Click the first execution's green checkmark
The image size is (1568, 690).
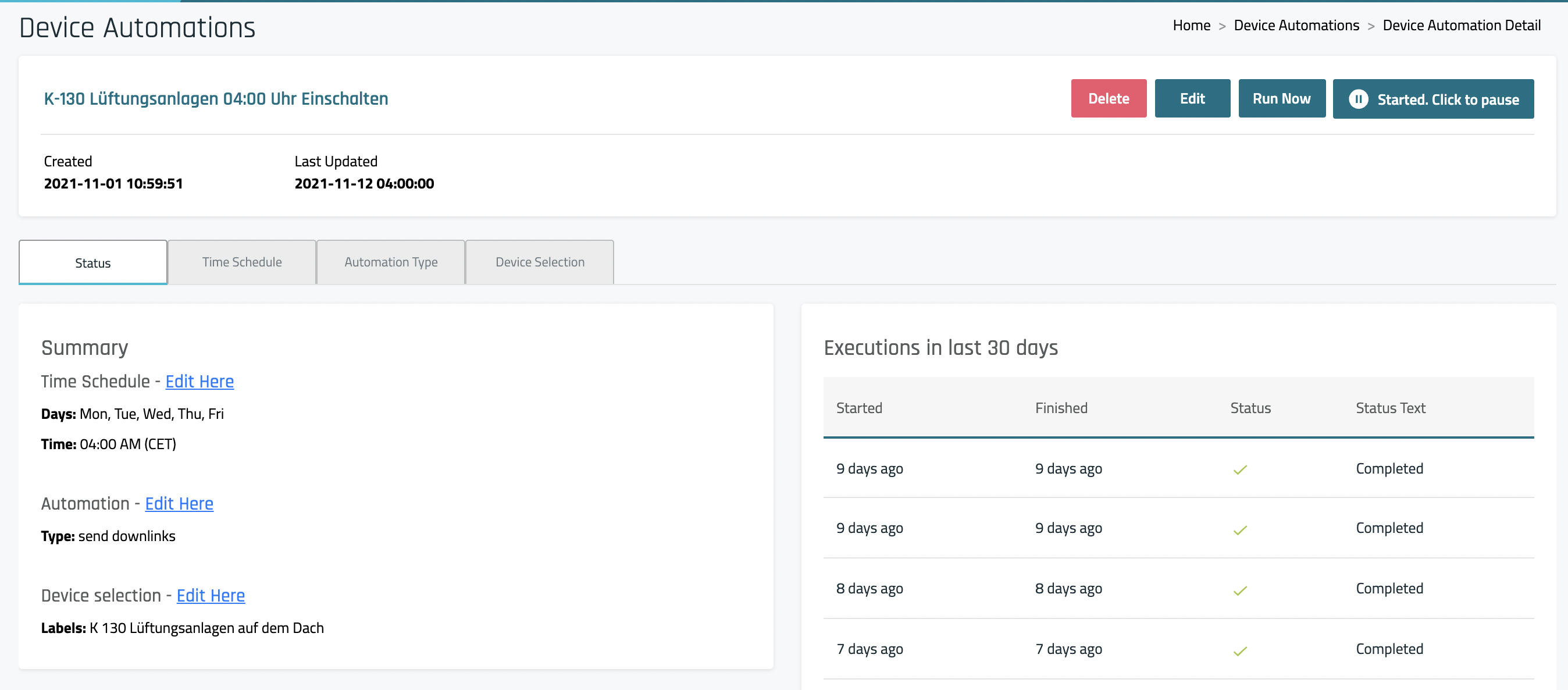(1240, 470)
